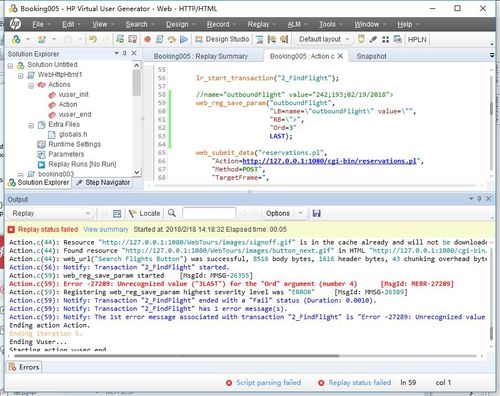Collapse the WebHttpHtml1 tree node
Viewport: 500px width, 396px height.
(21, 76)
